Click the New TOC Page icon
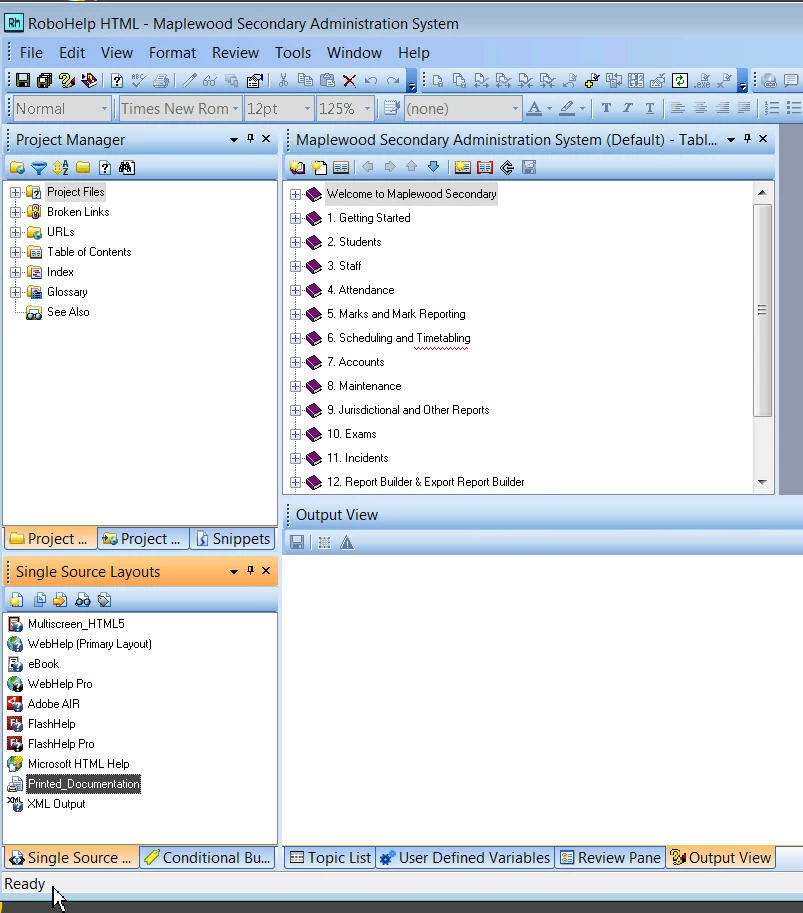Viewport: 803px width, 913px height. point(319,168)
